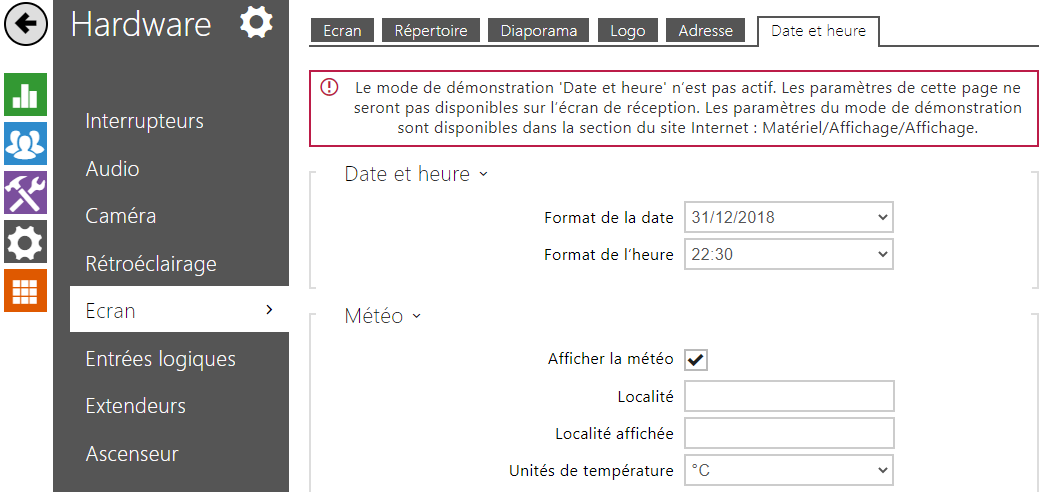Collapse the Météo section

[383, 316]
